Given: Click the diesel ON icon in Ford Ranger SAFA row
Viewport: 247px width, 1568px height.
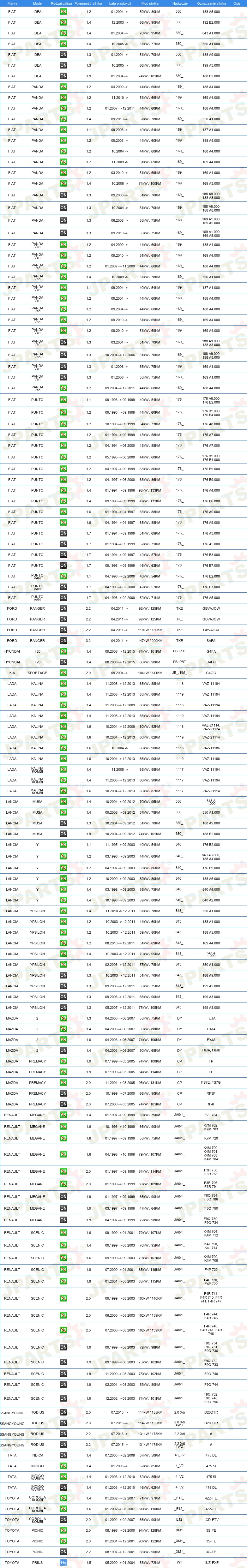Looking at the screenshot, I should [63, 640].
